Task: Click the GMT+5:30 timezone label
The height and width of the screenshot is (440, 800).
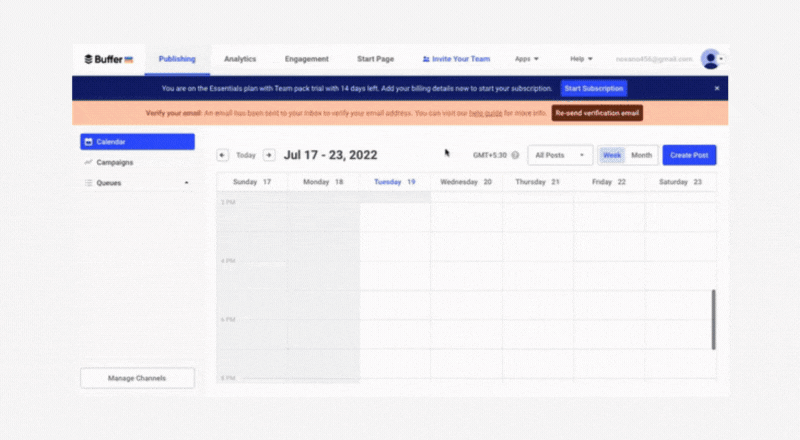Action: point(490,155)
